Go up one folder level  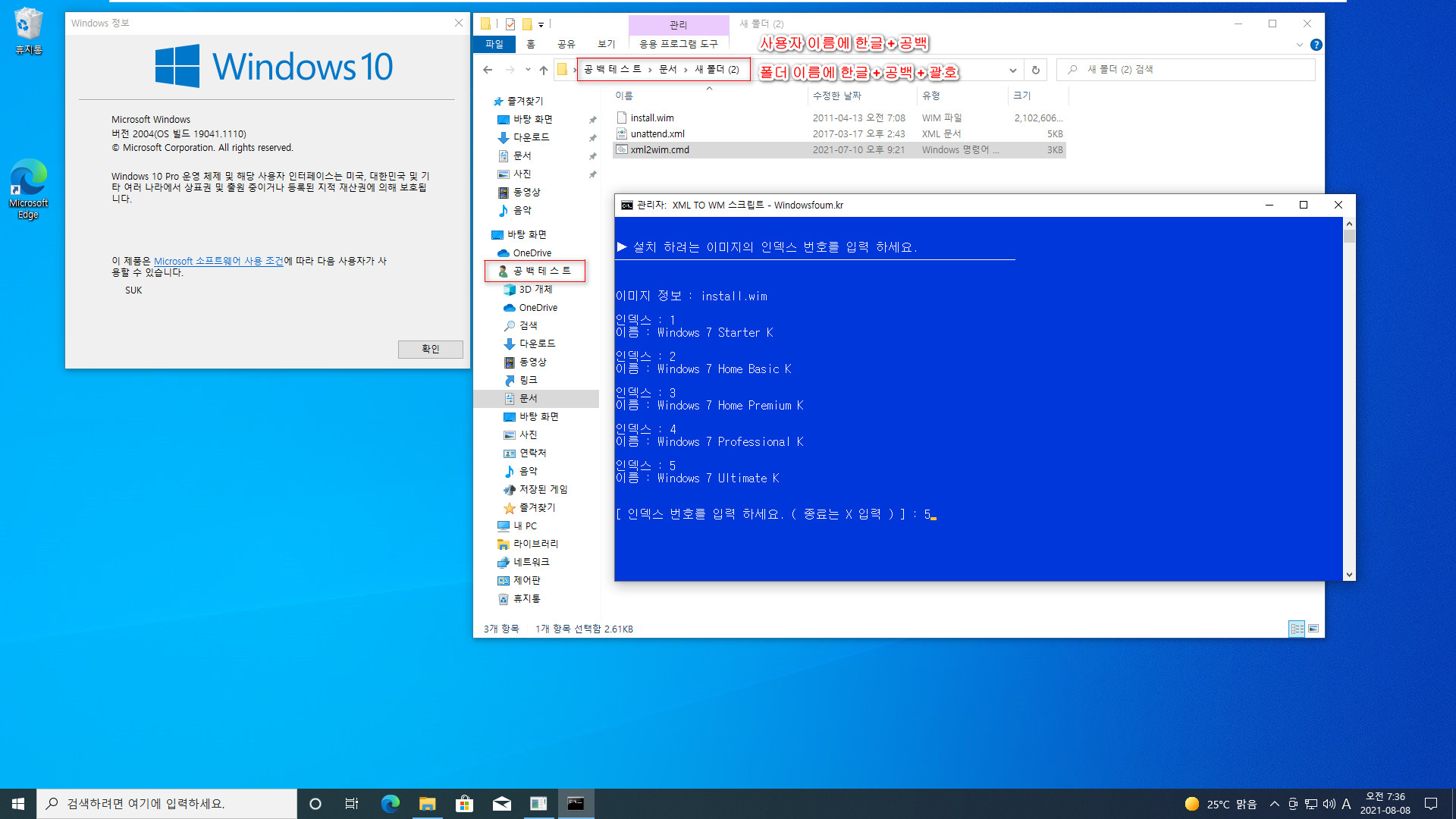(544, 70)
